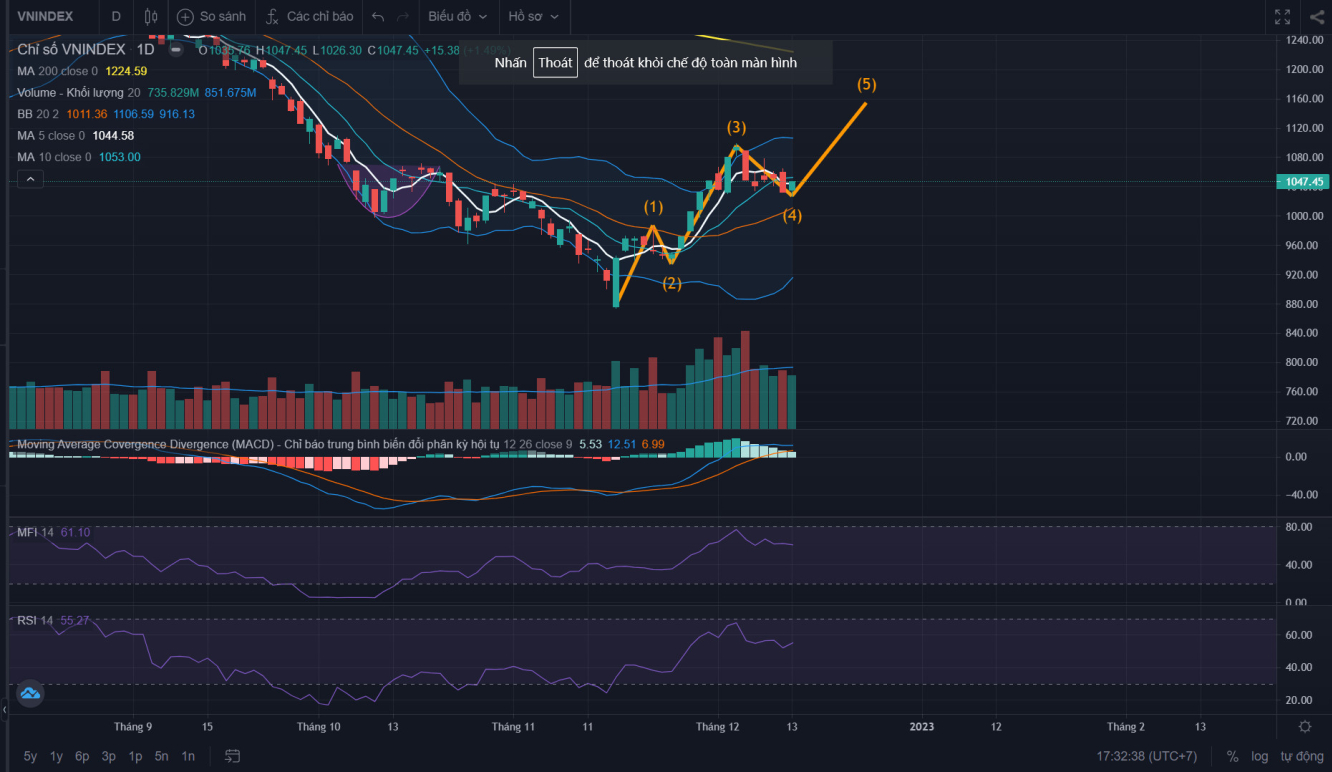1332x772 pixels.
Task: Undo the last chart action
Action: (x=377, y=17)
